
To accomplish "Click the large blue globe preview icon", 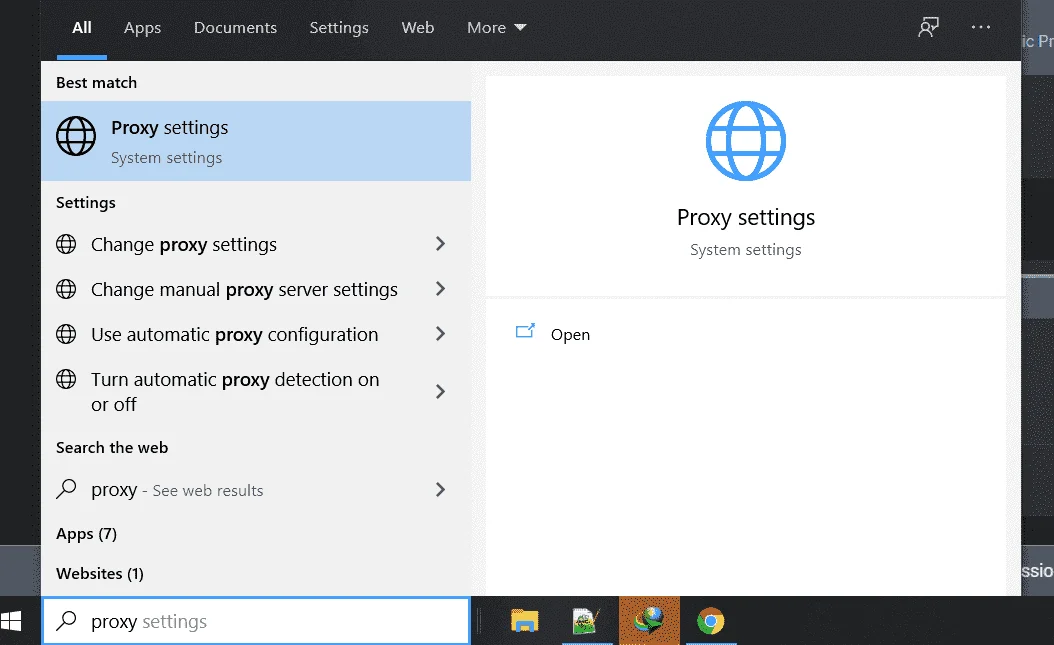I will 745,141.
